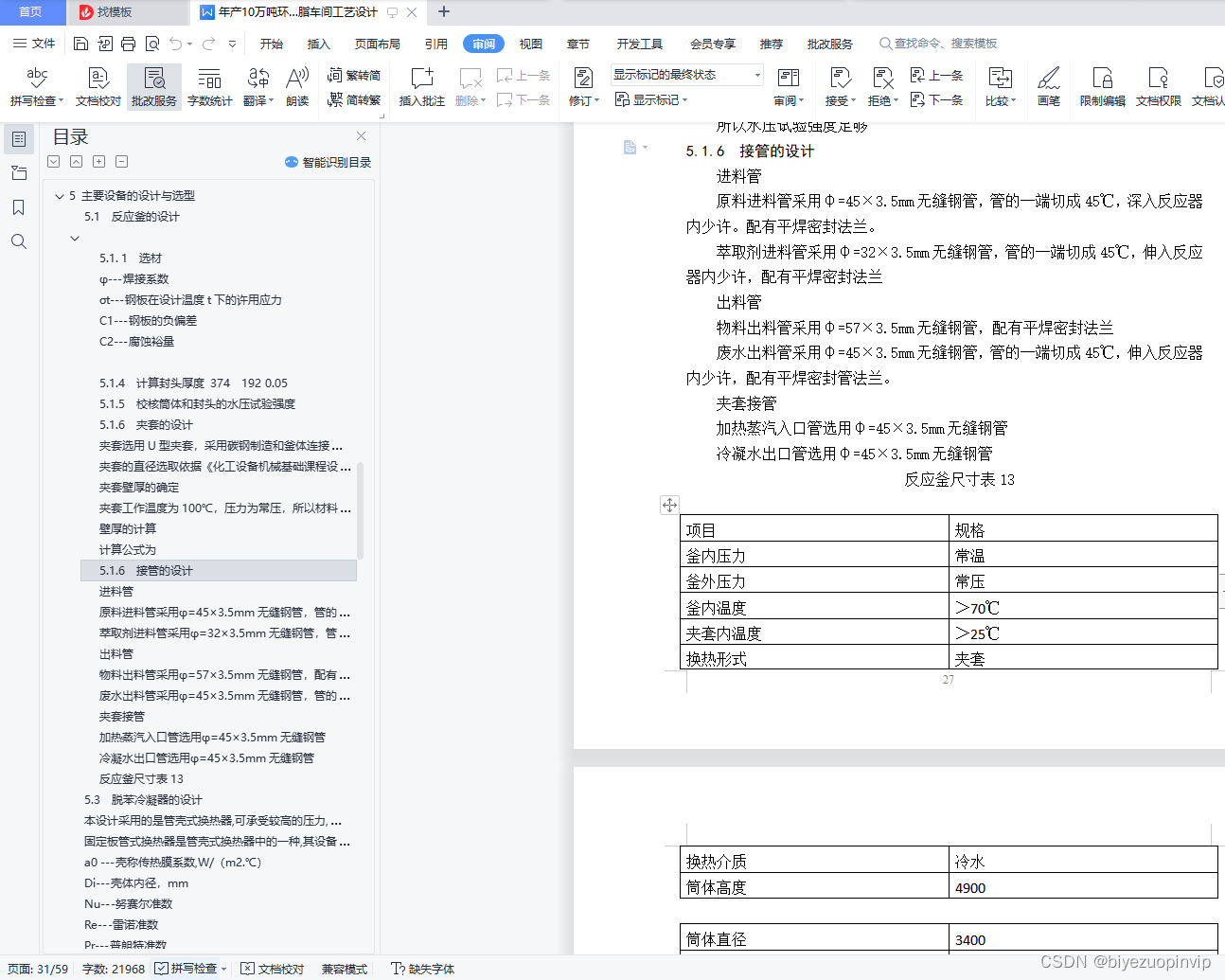1225x980 pixels.
Task: Go to 上一条 previous change
Action: click(x=936, y=75)
